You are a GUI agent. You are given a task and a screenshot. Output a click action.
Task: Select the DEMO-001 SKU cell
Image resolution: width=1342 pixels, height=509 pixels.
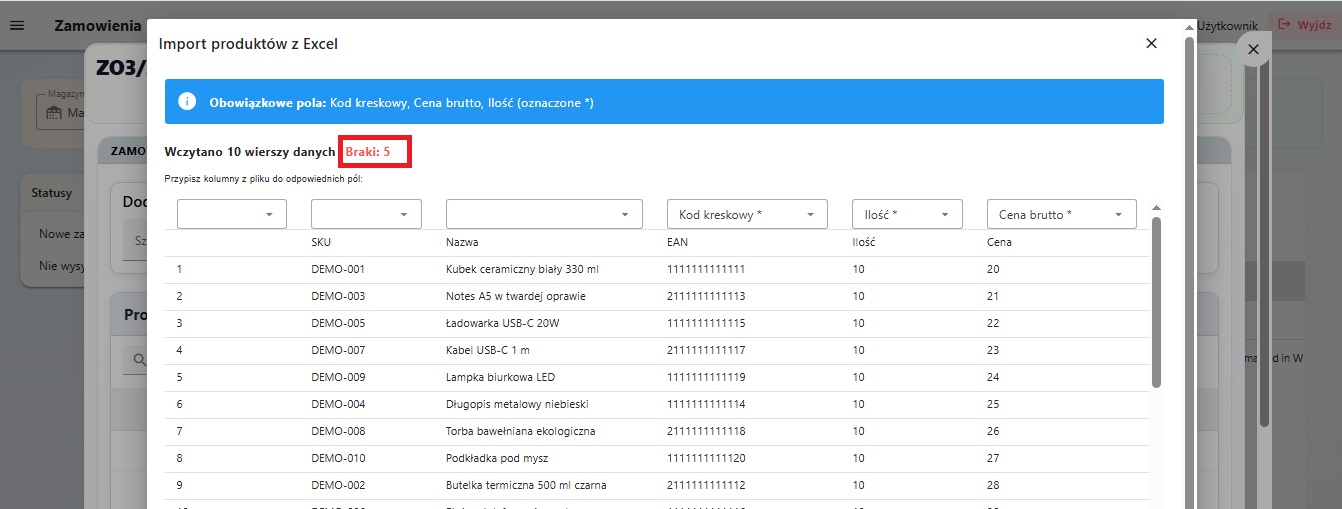(x=338, y=269)
